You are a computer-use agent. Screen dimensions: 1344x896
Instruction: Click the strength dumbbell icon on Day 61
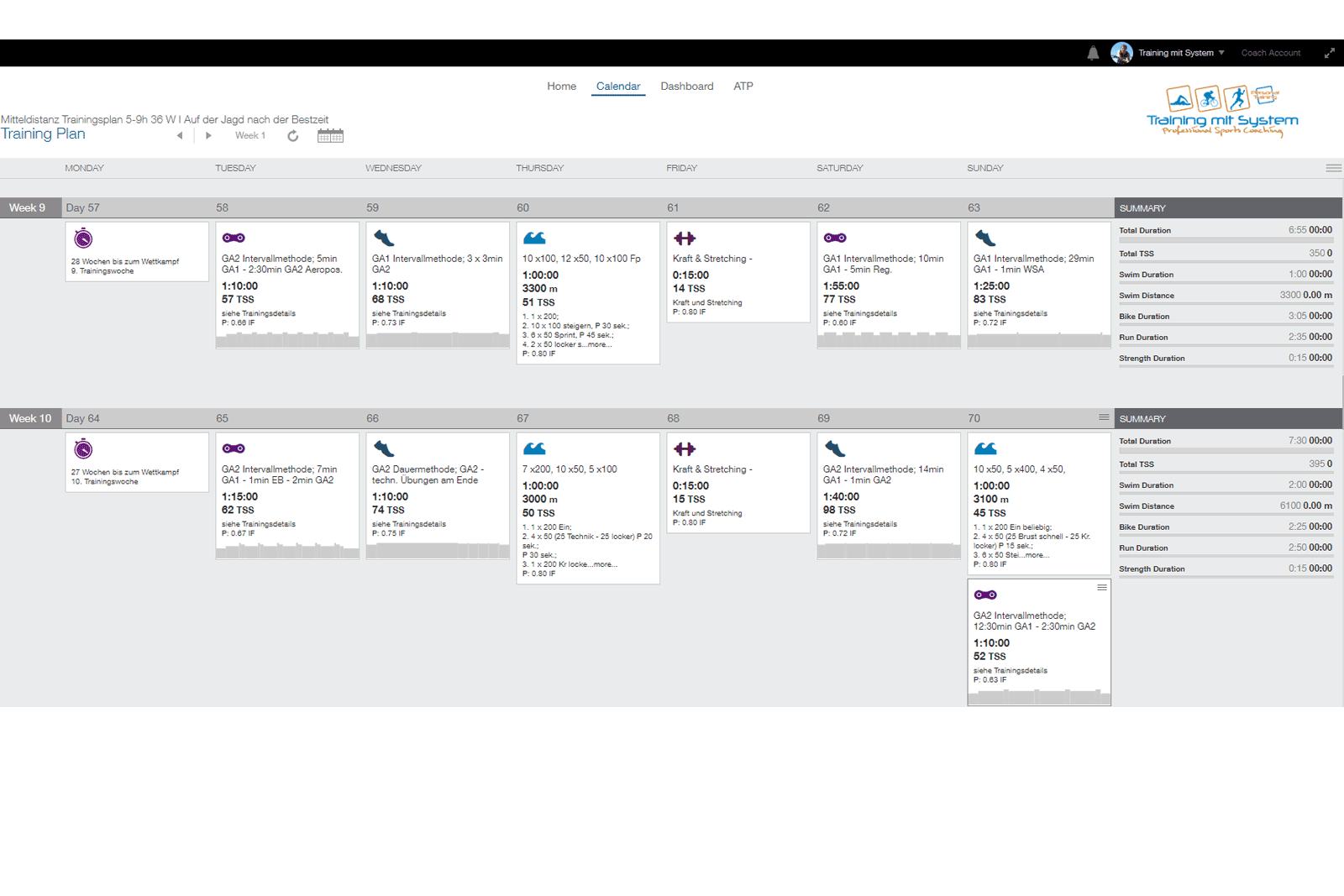tap(685, 238)
